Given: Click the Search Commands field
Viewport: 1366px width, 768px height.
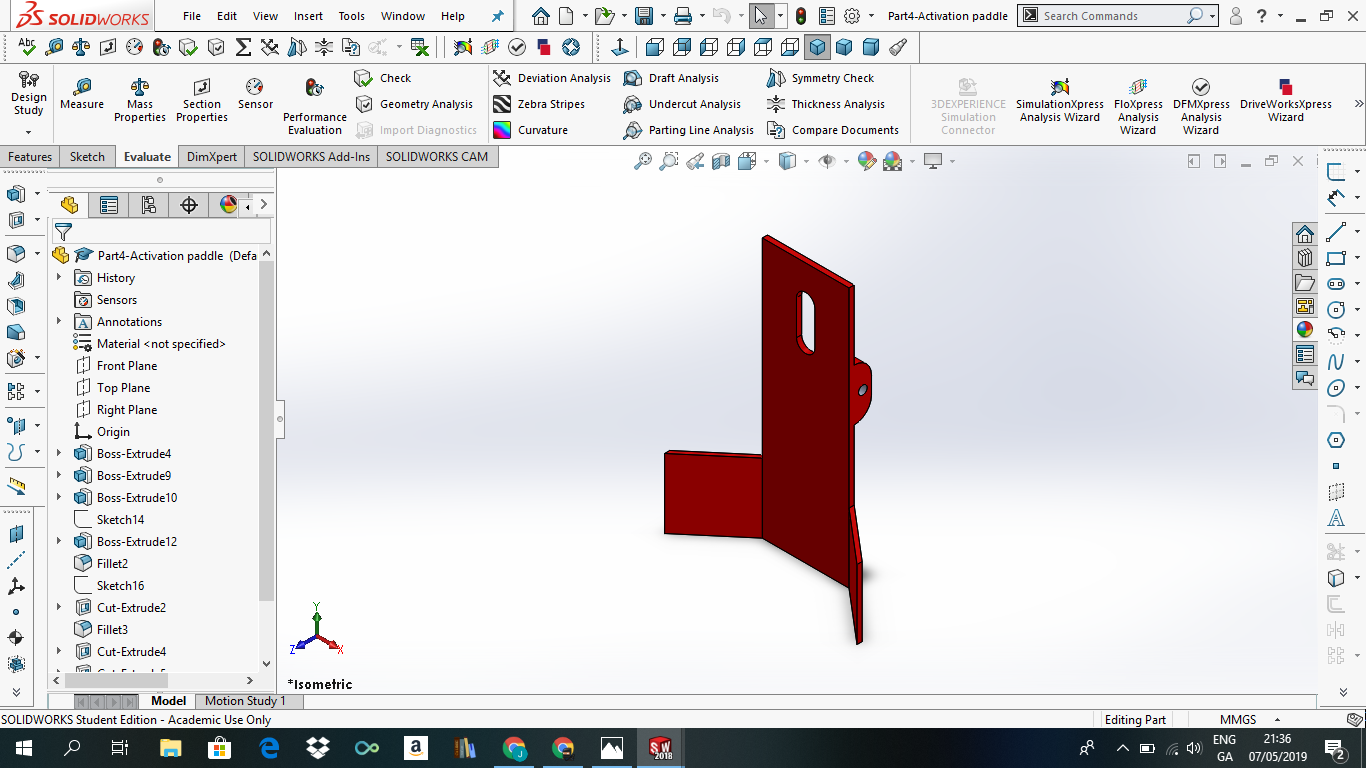Looking at the screenshot, I should (x=1112, y=16).
